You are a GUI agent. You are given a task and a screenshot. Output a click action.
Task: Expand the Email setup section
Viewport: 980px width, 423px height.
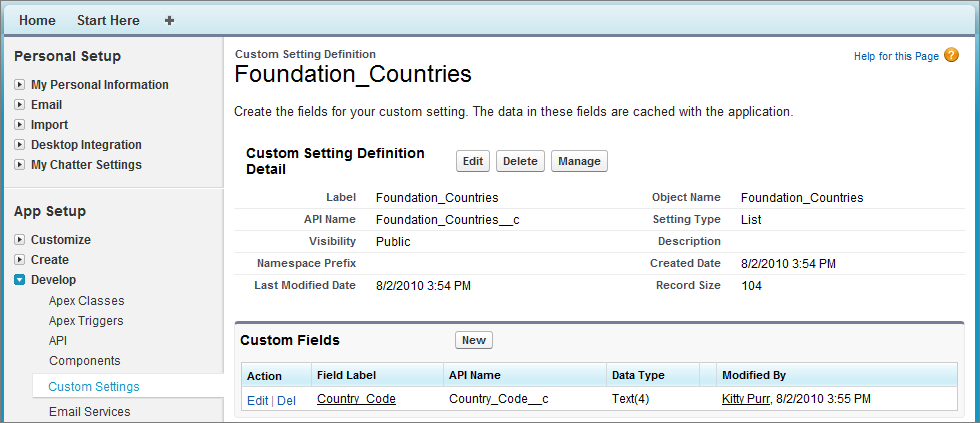(20, 105)
